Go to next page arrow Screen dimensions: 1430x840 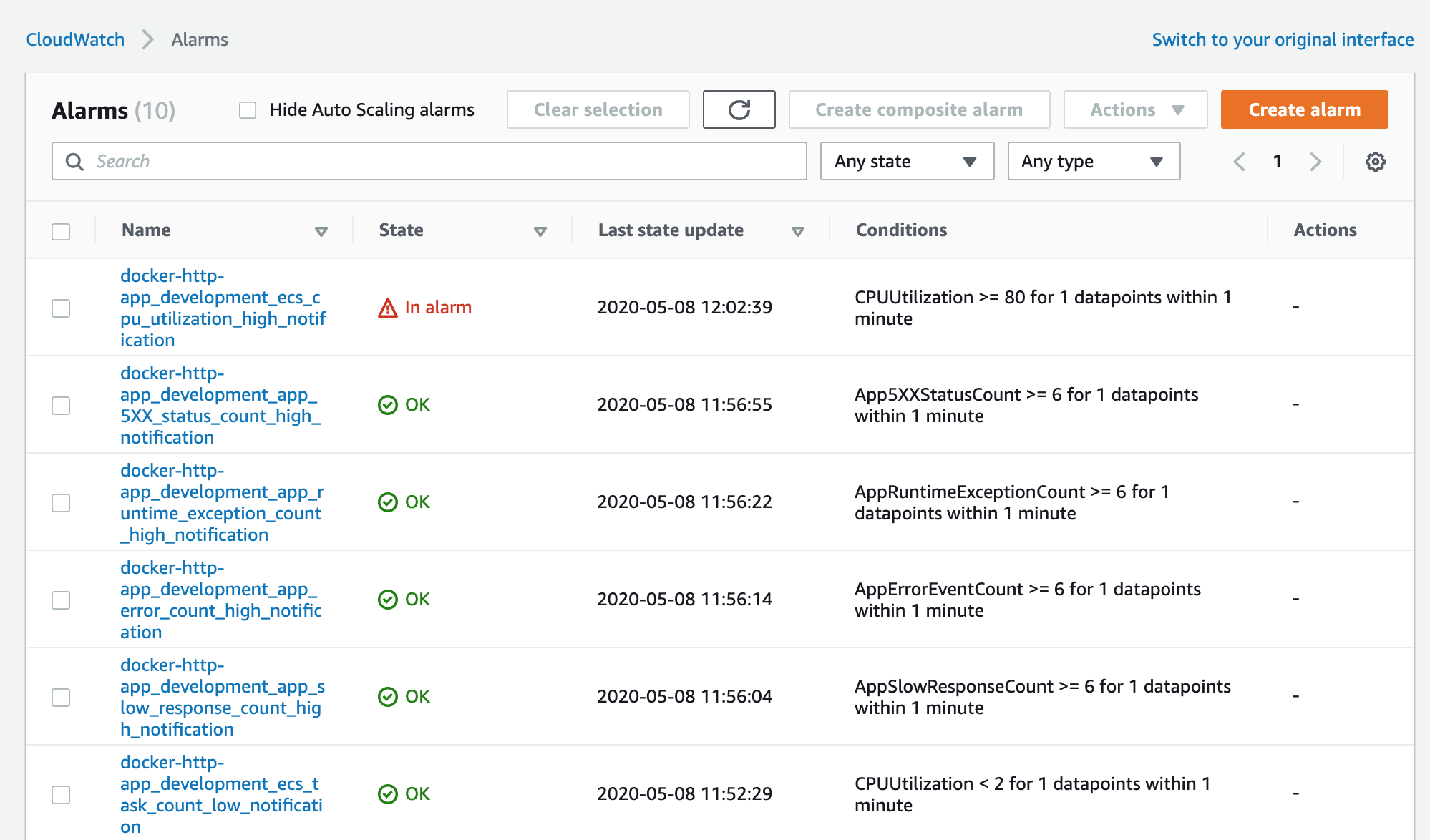pyautogui.click(x=1315, y=162)
